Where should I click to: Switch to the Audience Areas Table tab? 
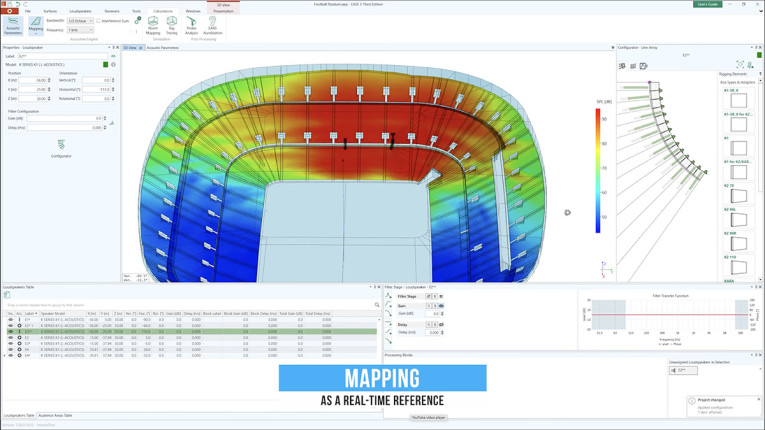(x=56, y=415)
